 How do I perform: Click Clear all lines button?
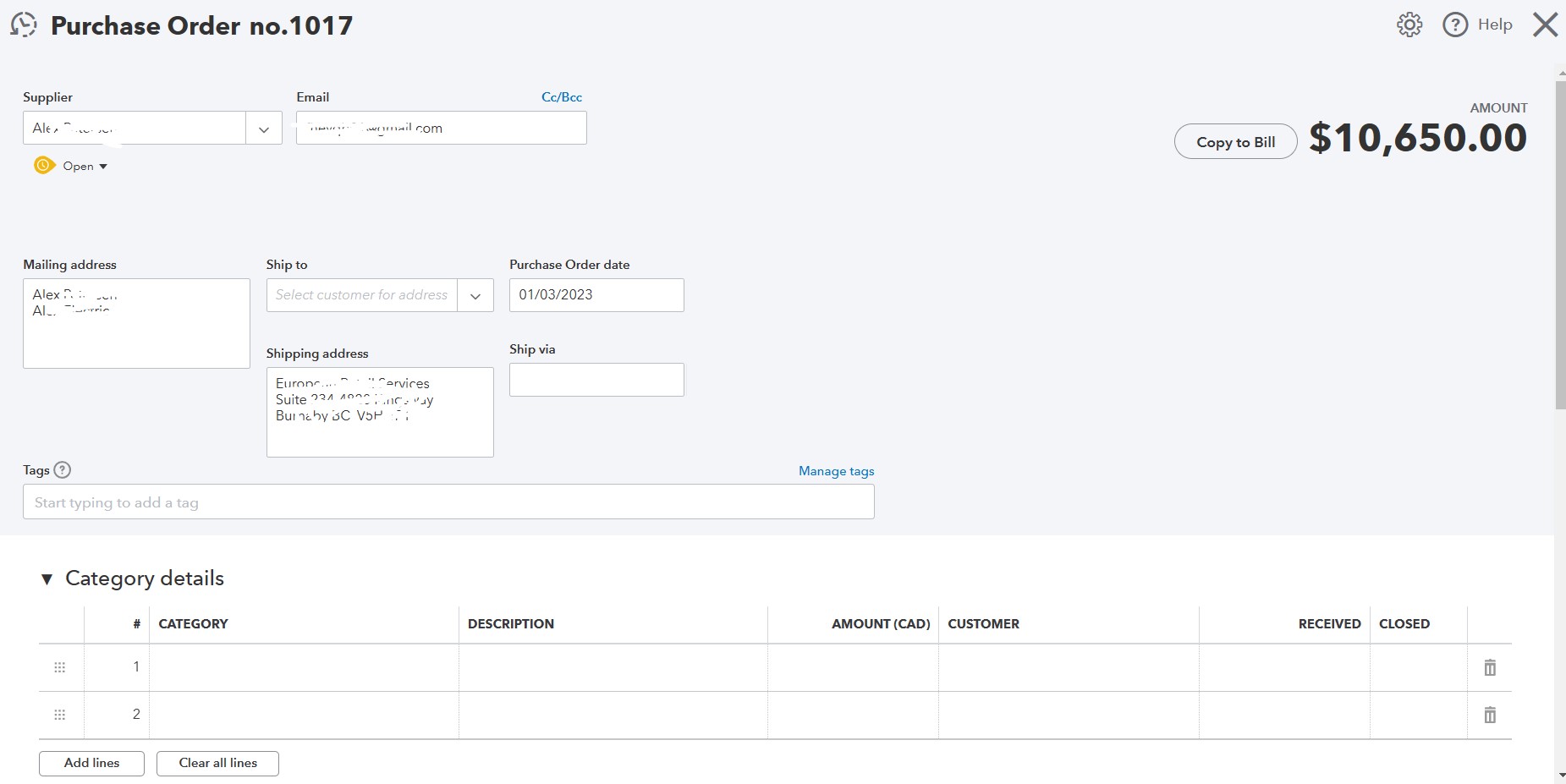point(217,763)
